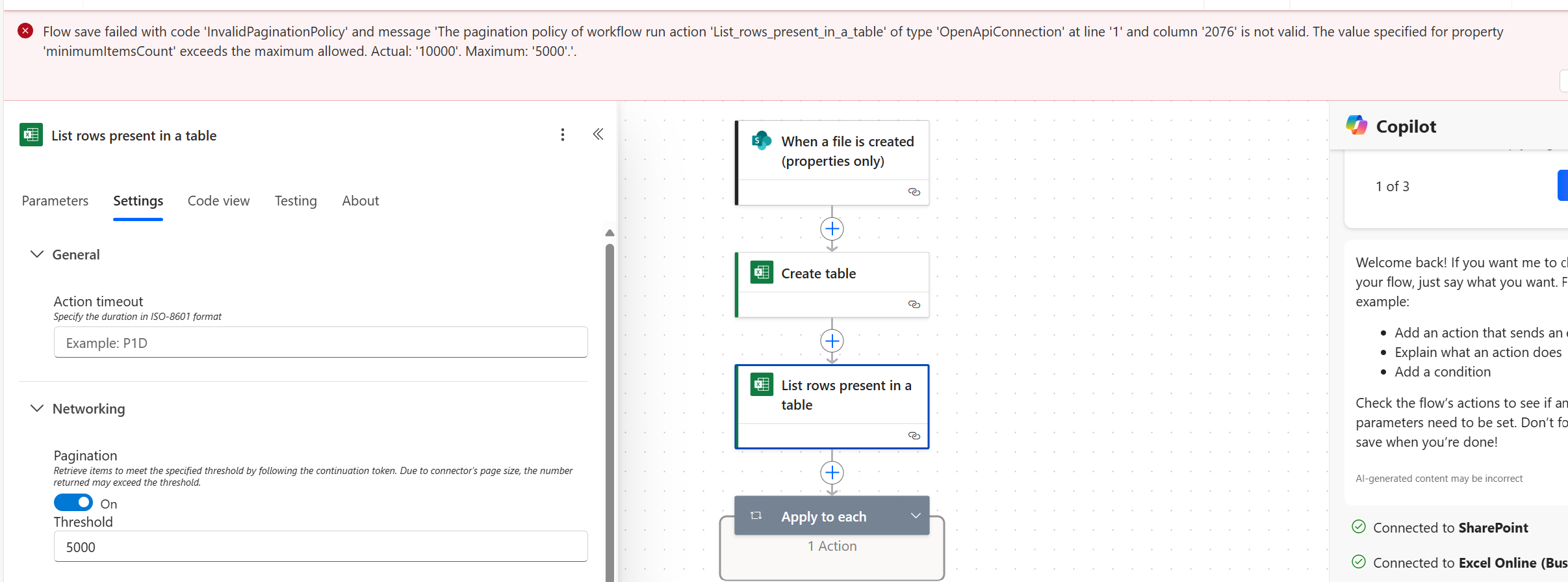The width and height of the screenshot is (1568, 582).
Task: Click the Excel icon in panel header
Action: coord(31,135)
